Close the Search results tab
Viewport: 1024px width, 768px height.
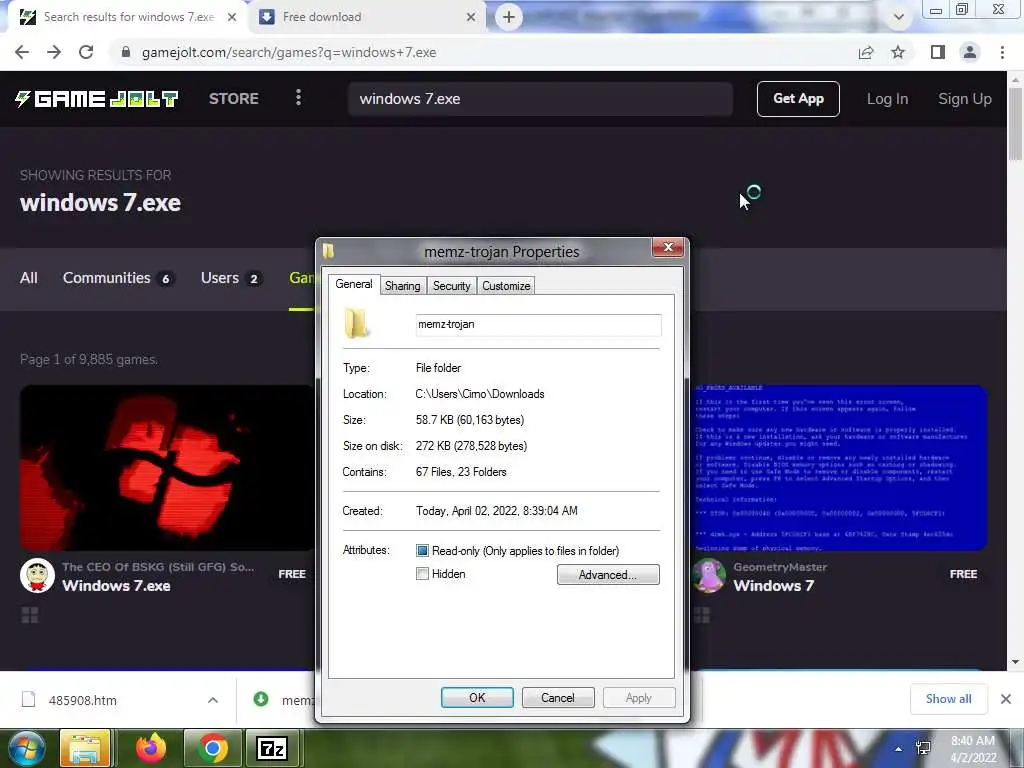pyautogui.click(x=232, y=17)
